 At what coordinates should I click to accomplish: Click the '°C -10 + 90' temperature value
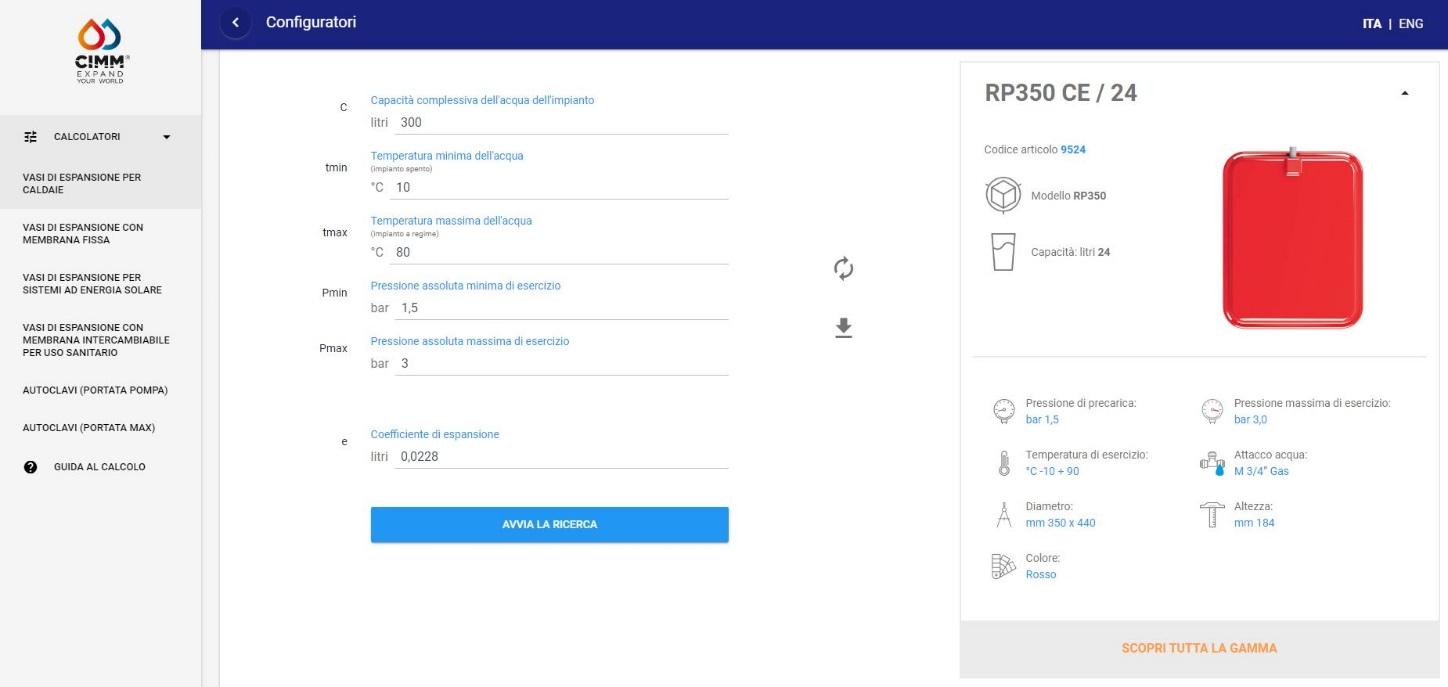pyautogui.click(x=1053, y=471)
